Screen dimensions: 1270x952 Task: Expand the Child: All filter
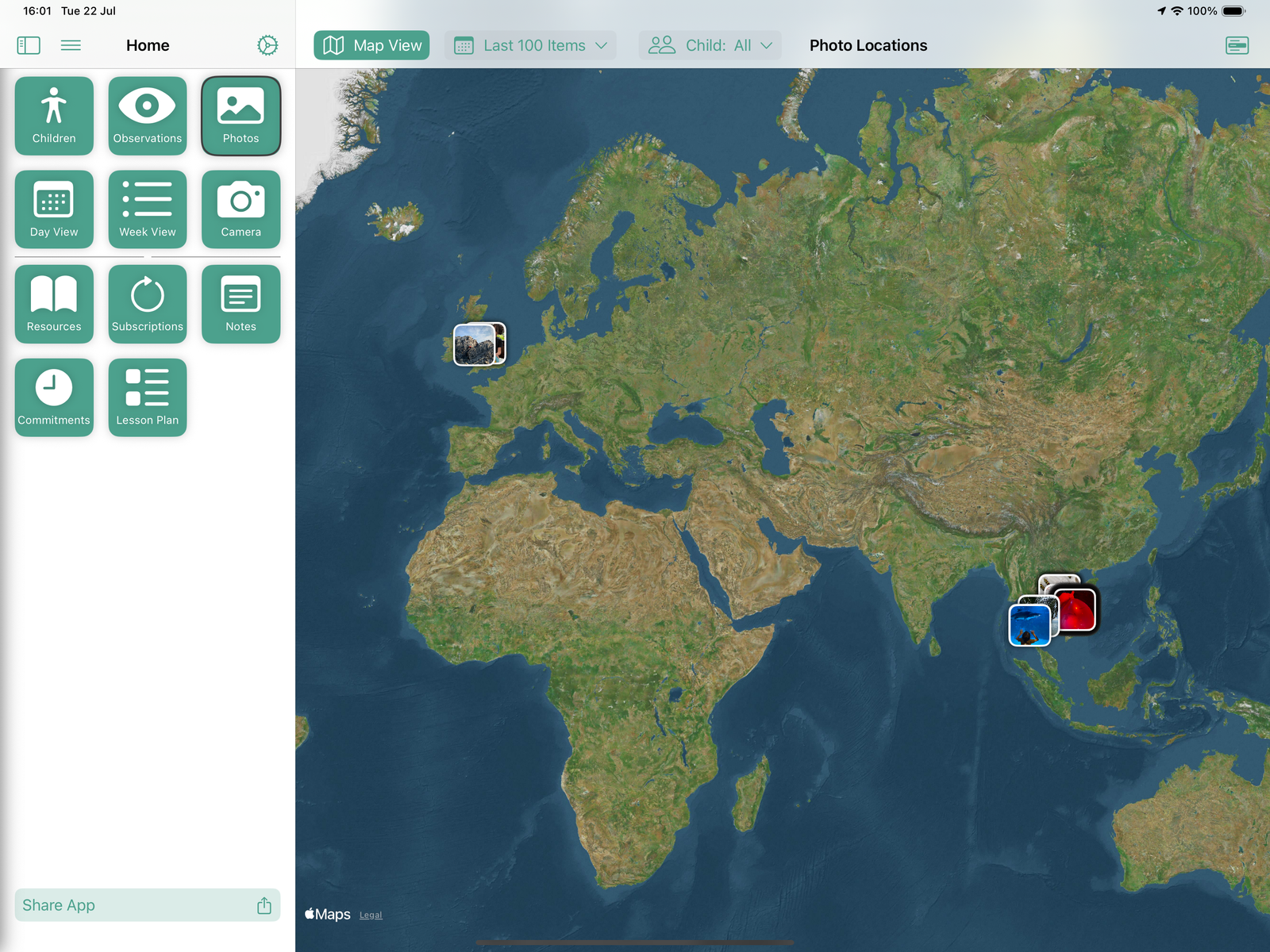pyautogui.click(x=710, y=45)
